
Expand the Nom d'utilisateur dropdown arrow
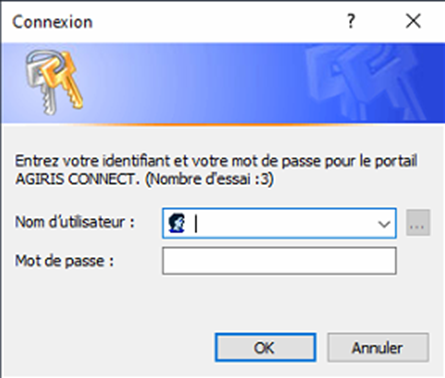click(x=384, y=224)
